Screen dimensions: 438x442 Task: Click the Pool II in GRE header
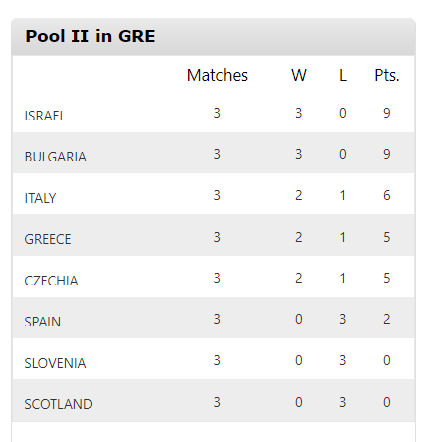coord(90,36)
